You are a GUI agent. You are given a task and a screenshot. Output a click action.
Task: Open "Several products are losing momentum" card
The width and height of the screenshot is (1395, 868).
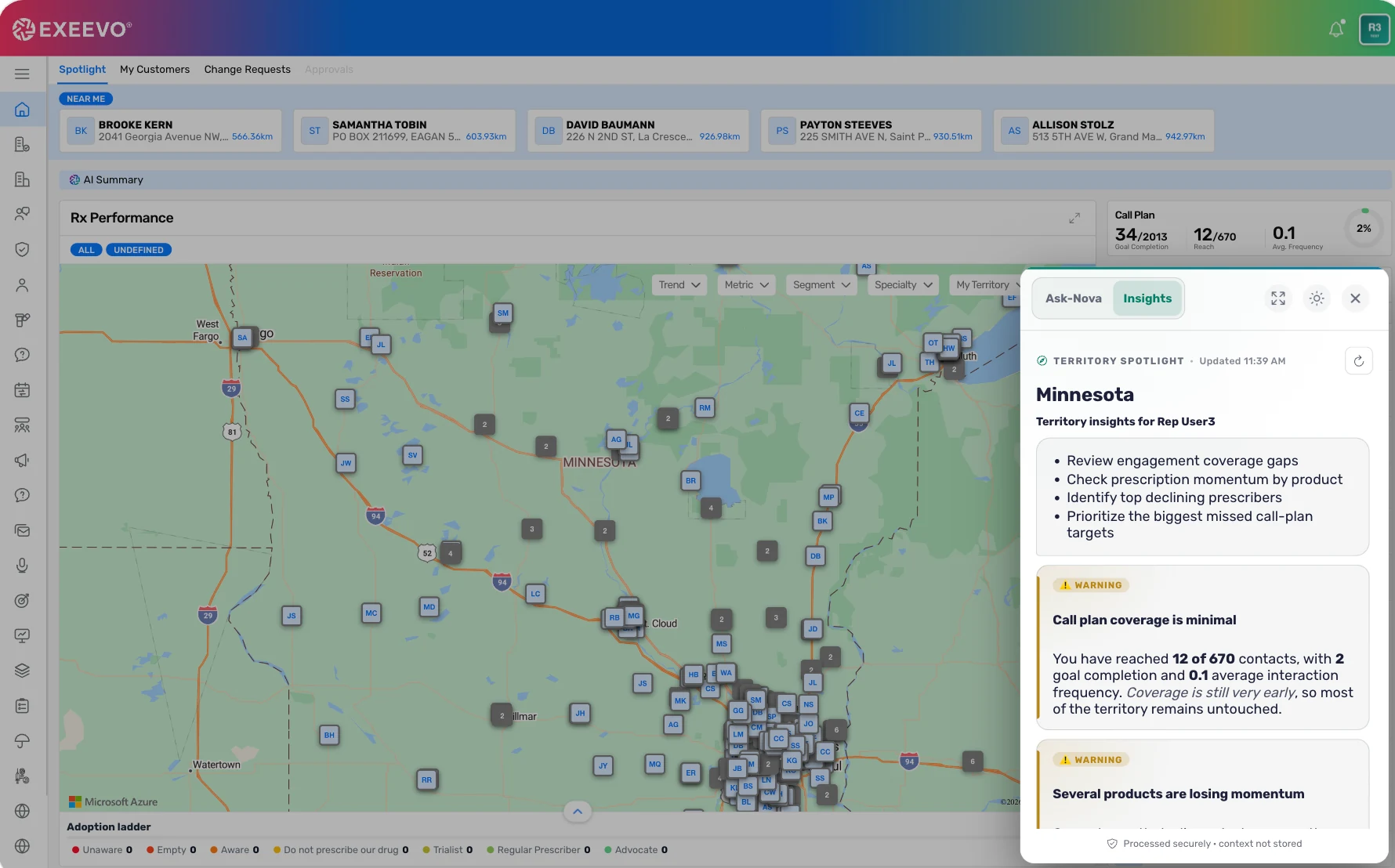[1202, 784]
